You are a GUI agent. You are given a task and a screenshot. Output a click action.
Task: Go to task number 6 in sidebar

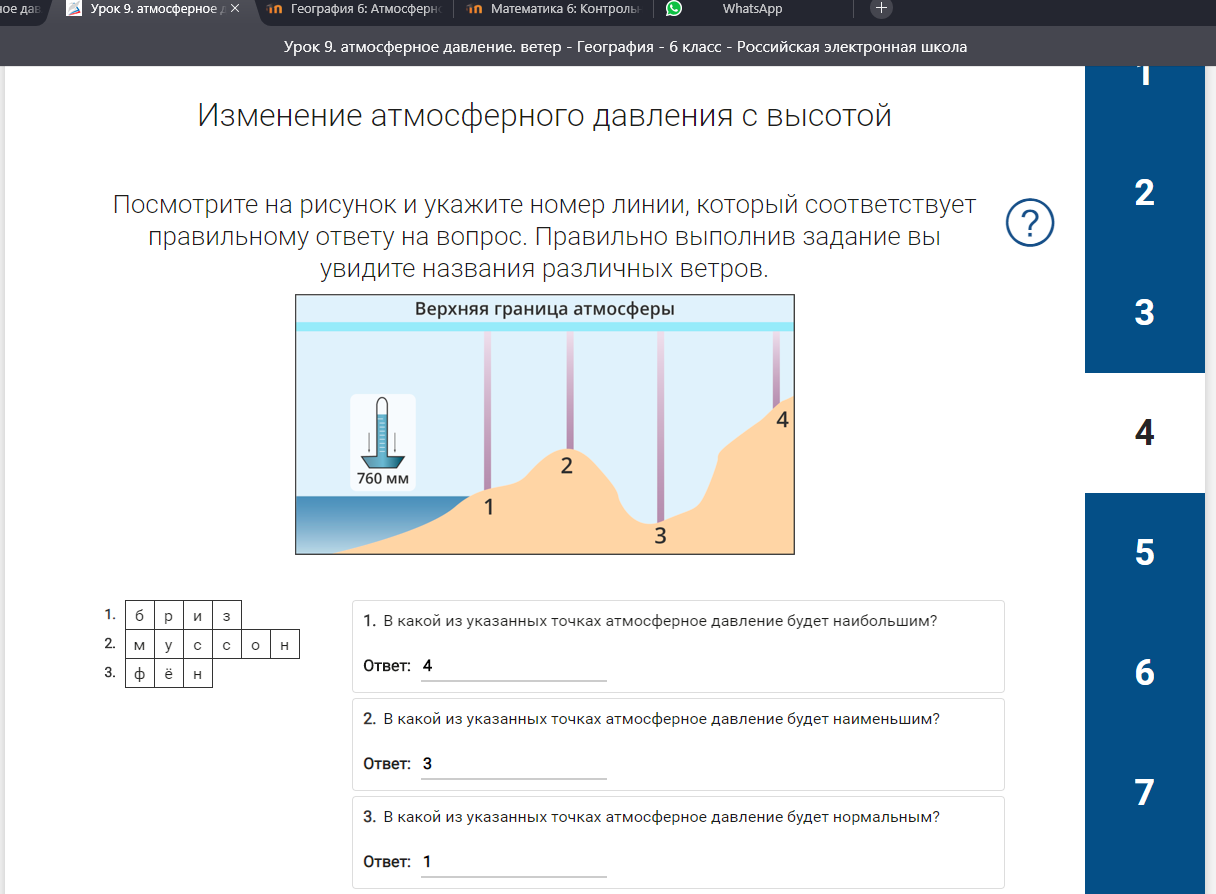pyautogui.click(x=1145, y=672)
